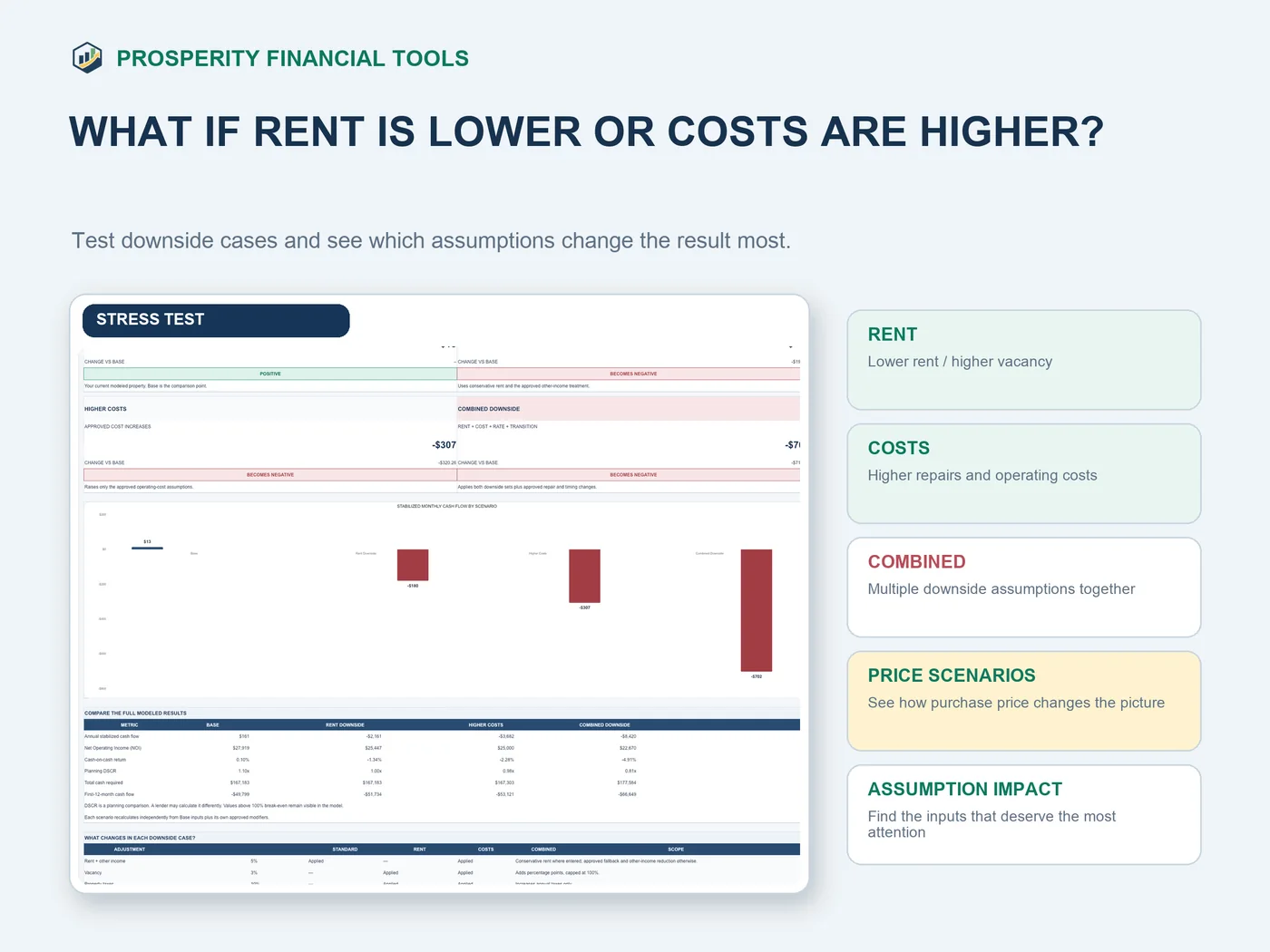Select the Planning DSCR row label
The width and height of the screenshot is (1270, 952).
pos(100,771)
